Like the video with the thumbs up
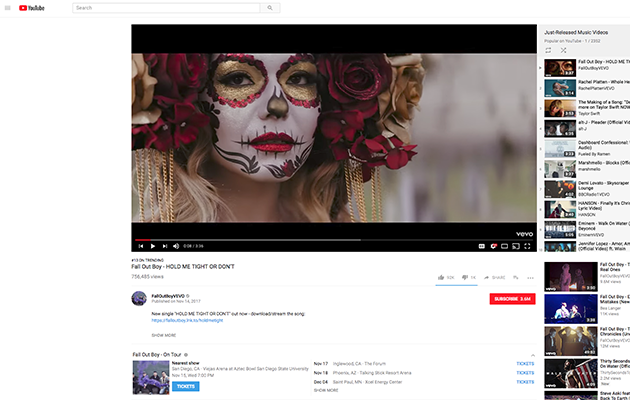 tap(440, 277)
